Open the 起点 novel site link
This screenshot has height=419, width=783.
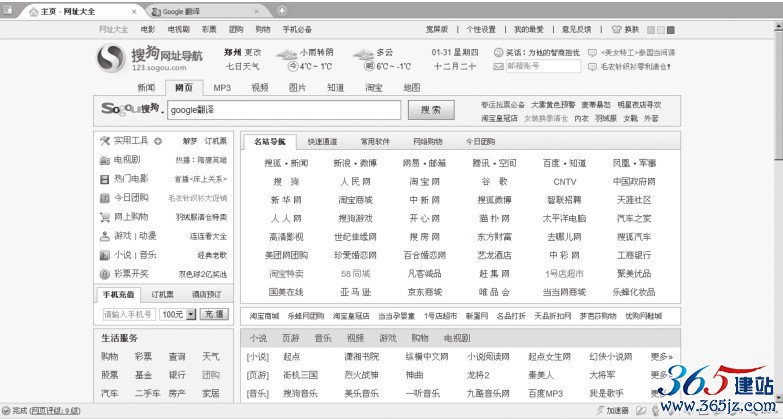[x=292, y=357]
